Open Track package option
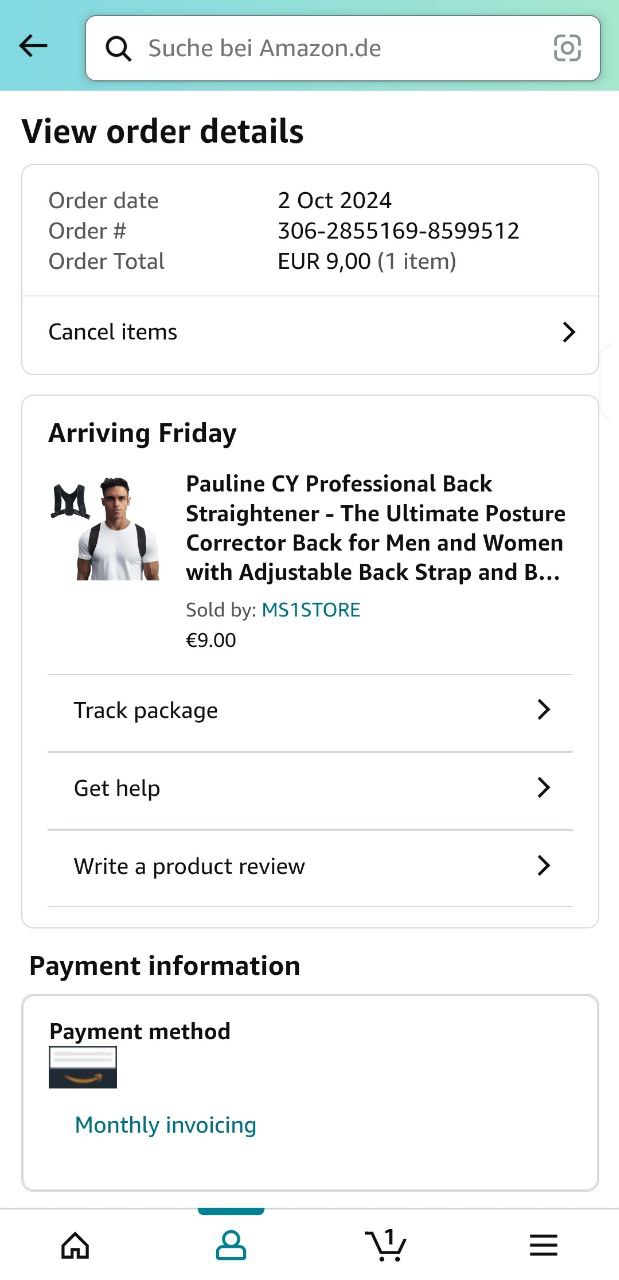 point(146,711)
